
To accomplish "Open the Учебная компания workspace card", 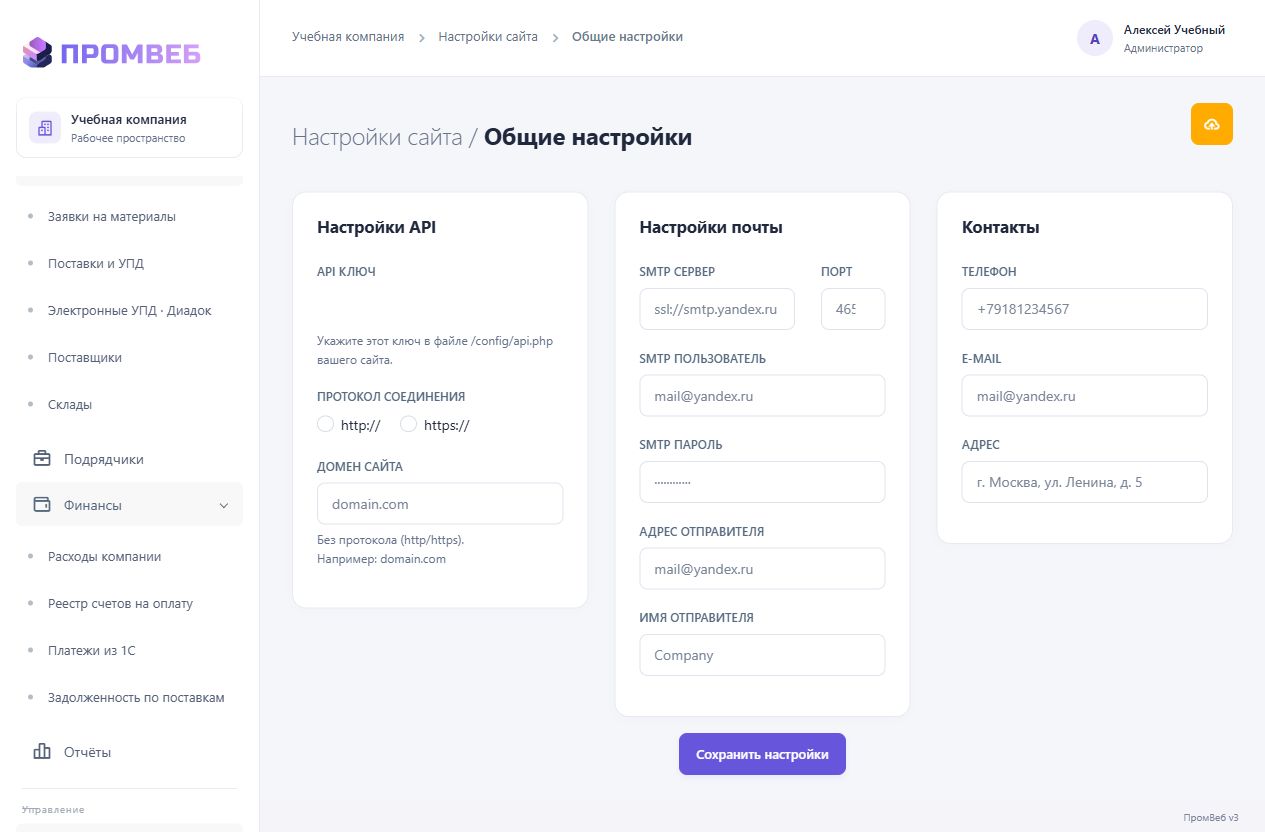I will pos(130,127).
